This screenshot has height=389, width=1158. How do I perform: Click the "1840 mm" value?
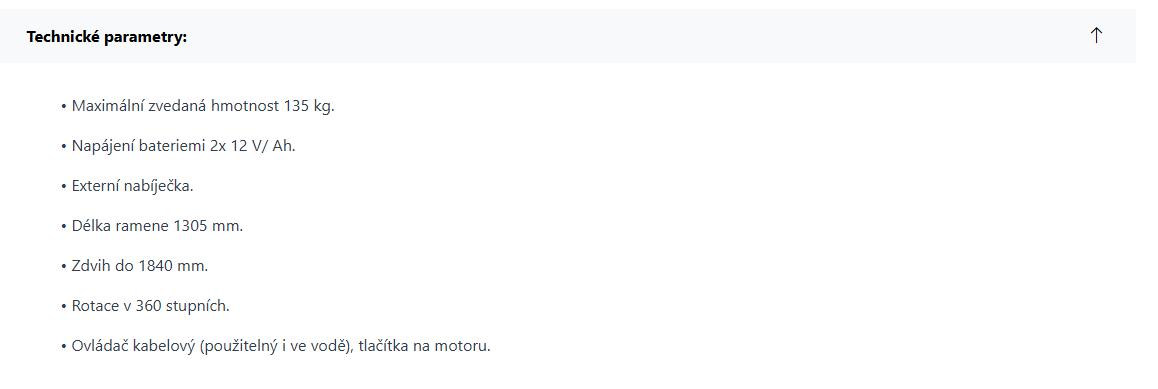coord(171,266)
